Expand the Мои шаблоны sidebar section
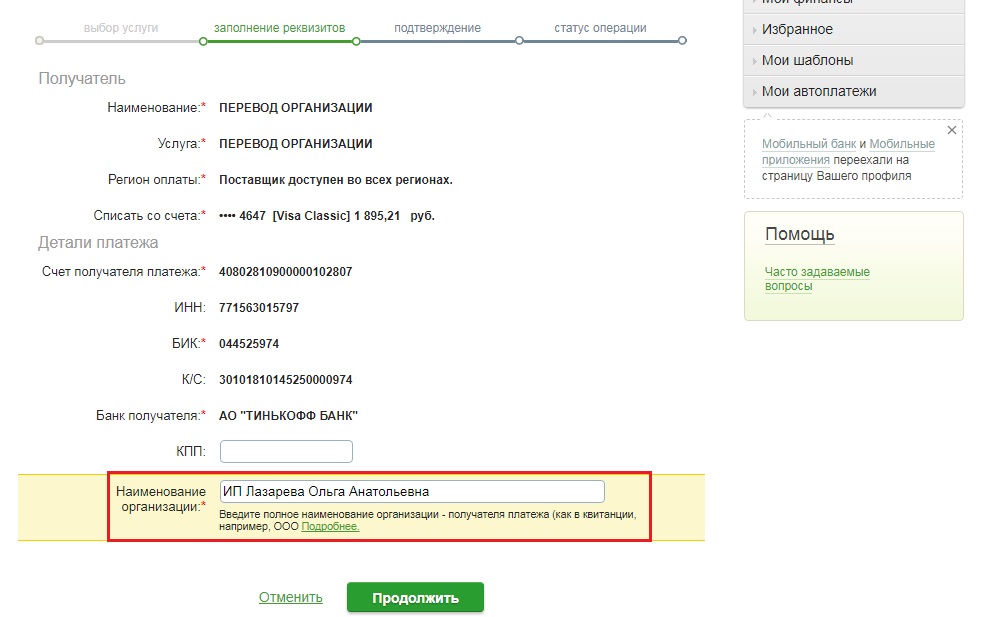 (854, 60)
